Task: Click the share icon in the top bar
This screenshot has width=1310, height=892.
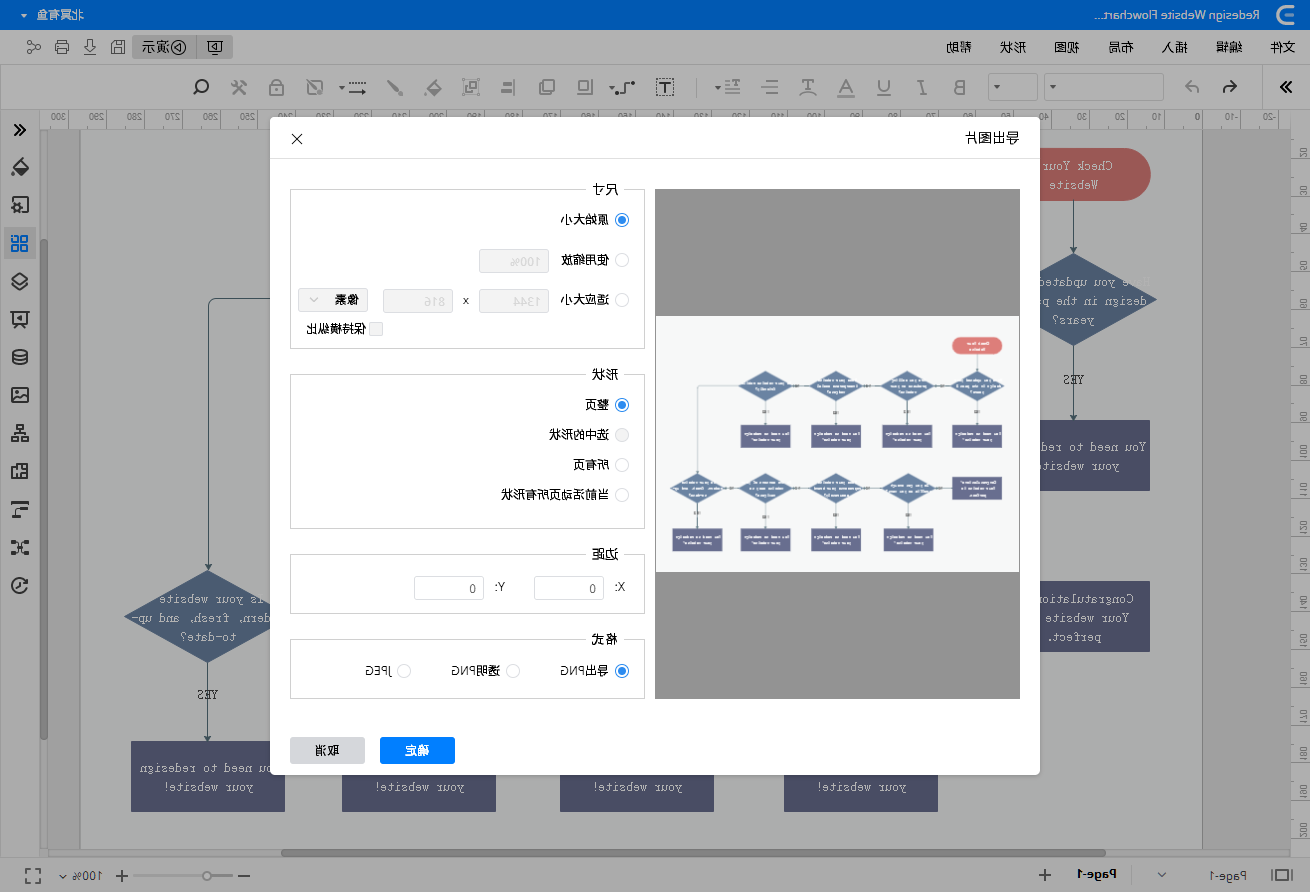Action: 34,47
